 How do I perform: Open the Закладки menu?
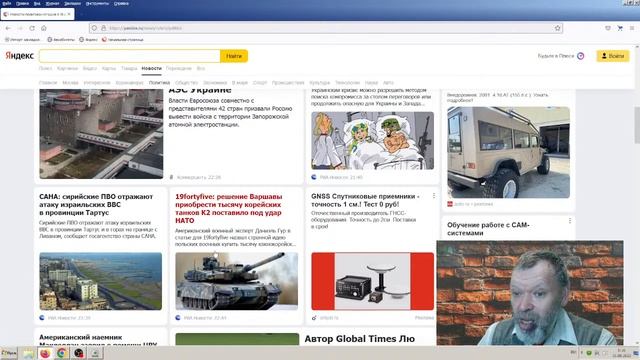[x=72, y=3]
